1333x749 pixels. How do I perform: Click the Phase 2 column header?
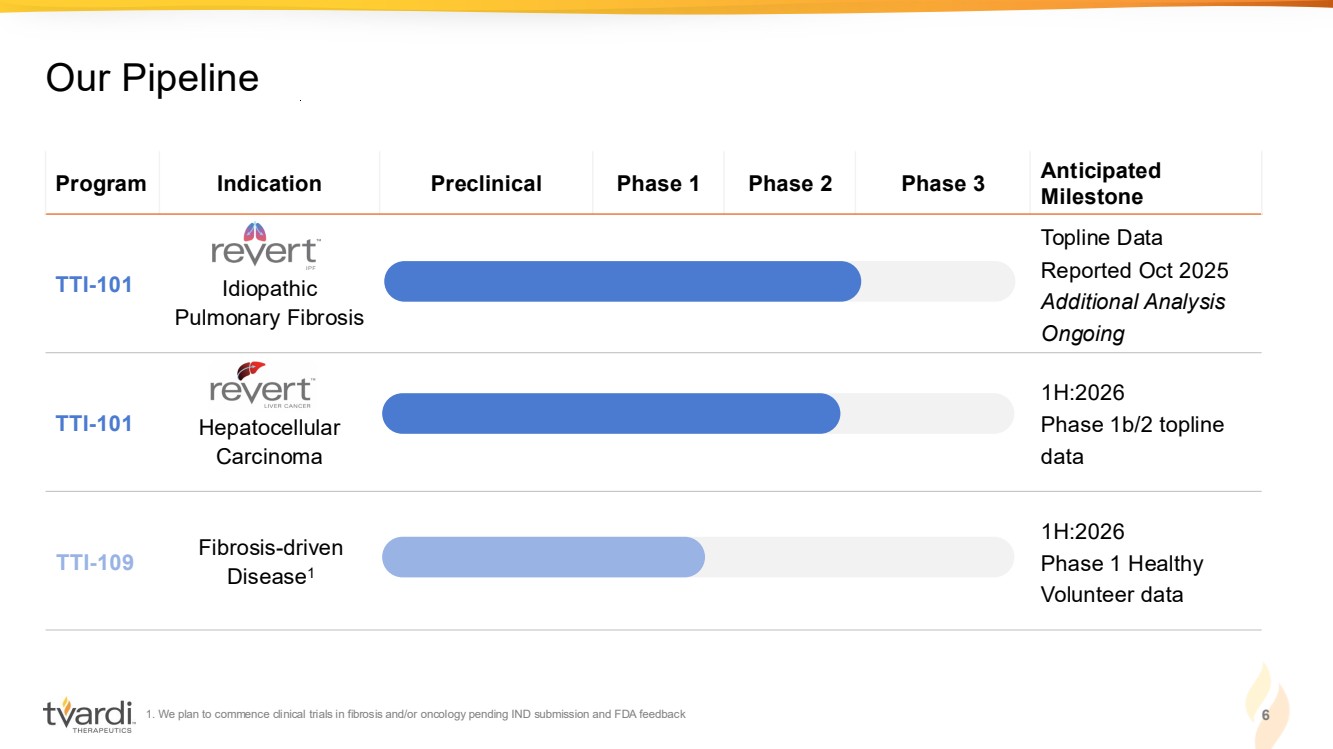(790, 184)
